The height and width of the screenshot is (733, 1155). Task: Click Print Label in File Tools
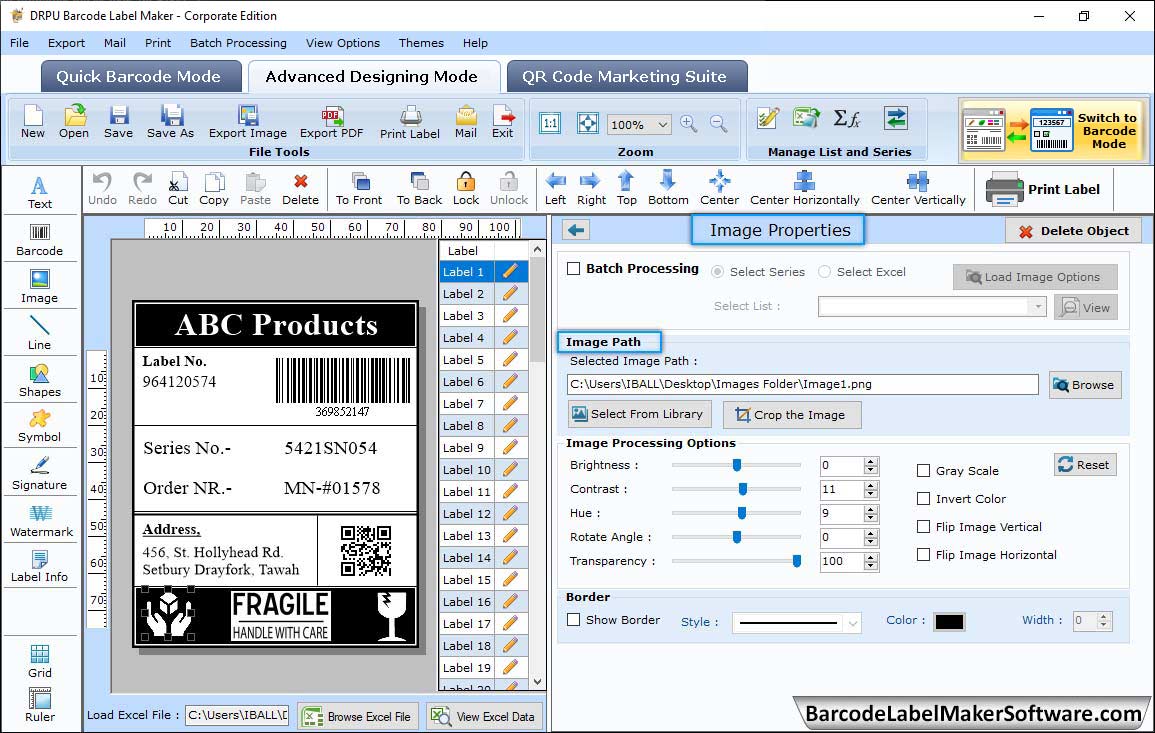[x=410, y=122]
